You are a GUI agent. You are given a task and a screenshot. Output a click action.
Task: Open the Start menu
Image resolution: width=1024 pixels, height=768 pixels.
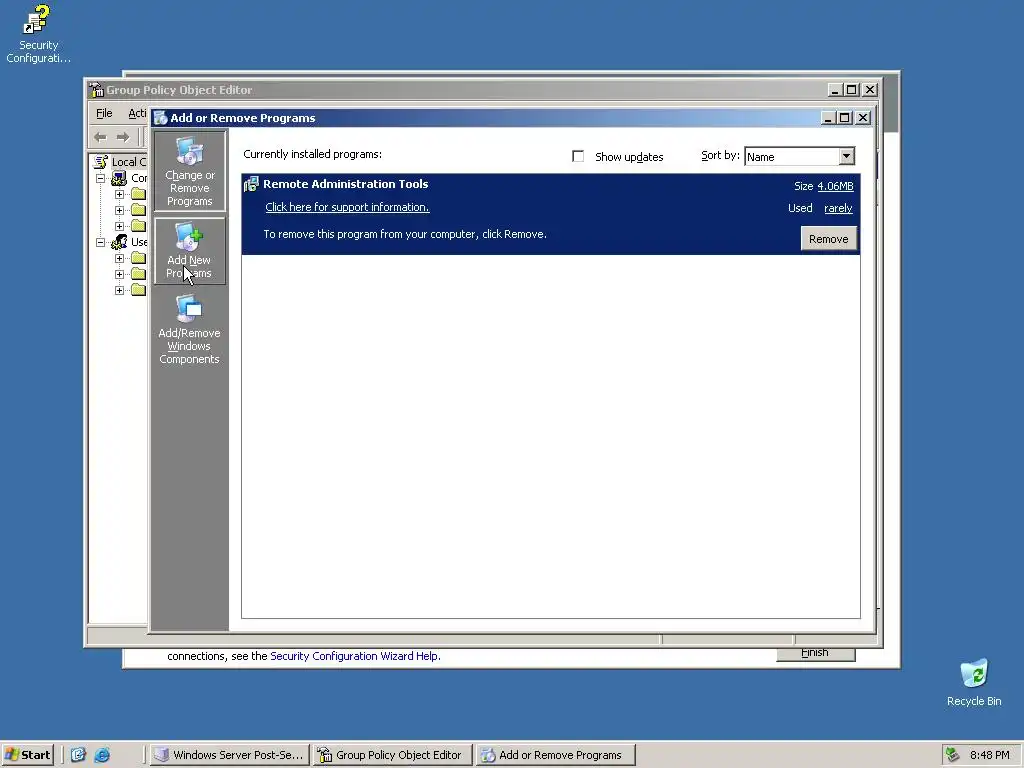(27, 755)
